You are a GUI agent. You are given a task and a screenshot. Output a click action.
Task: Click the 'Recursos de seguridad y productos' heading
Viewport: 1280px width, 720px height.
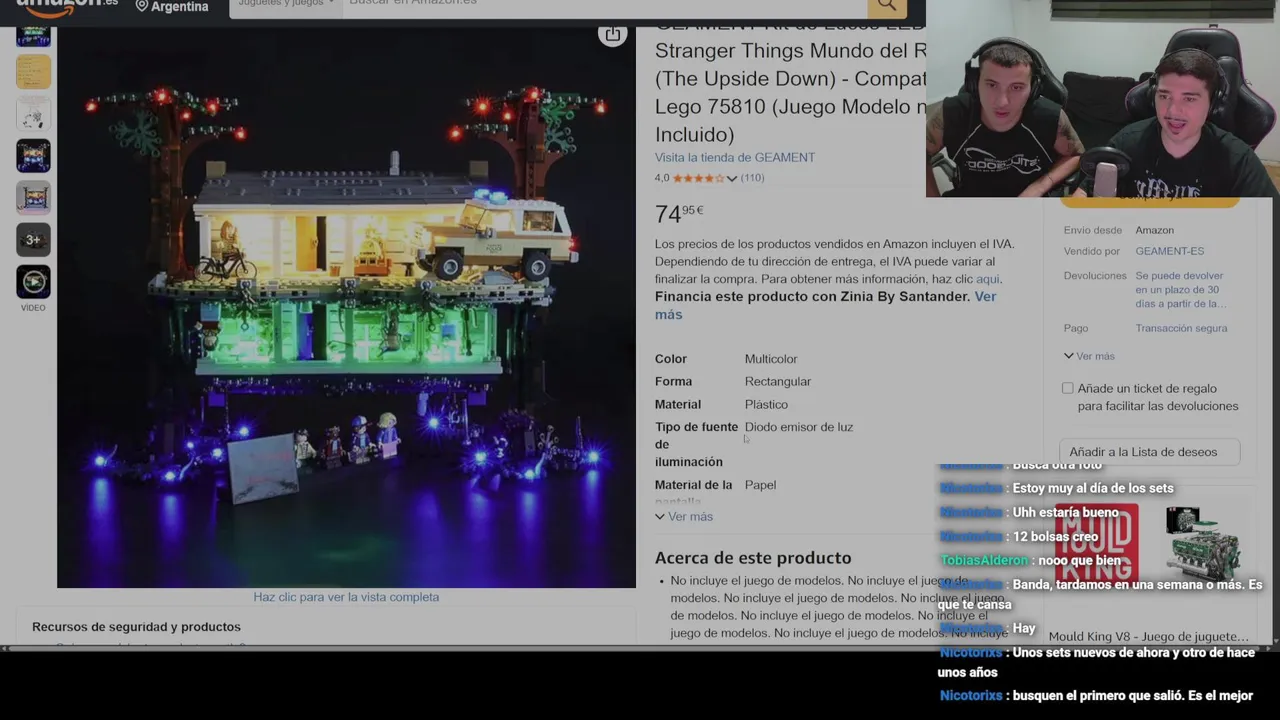point(136,627)
